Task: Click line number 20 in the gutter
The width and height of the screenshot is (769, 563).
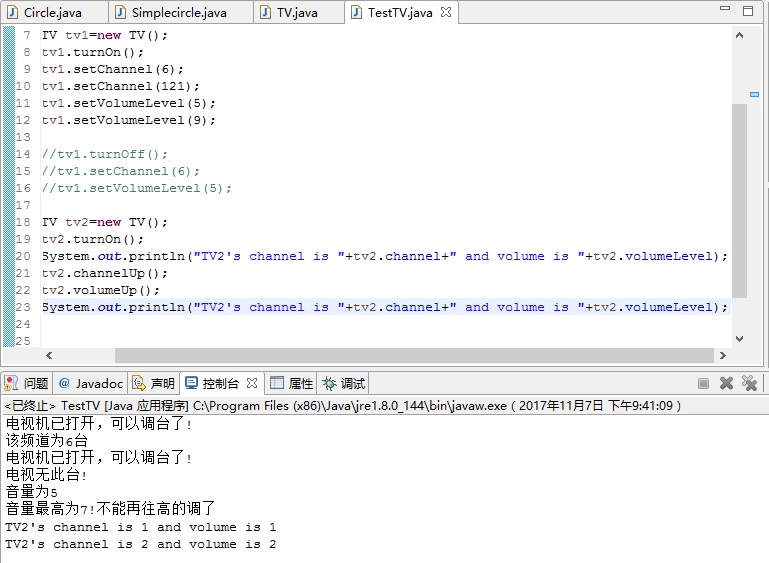Action: tap(23, 256)
